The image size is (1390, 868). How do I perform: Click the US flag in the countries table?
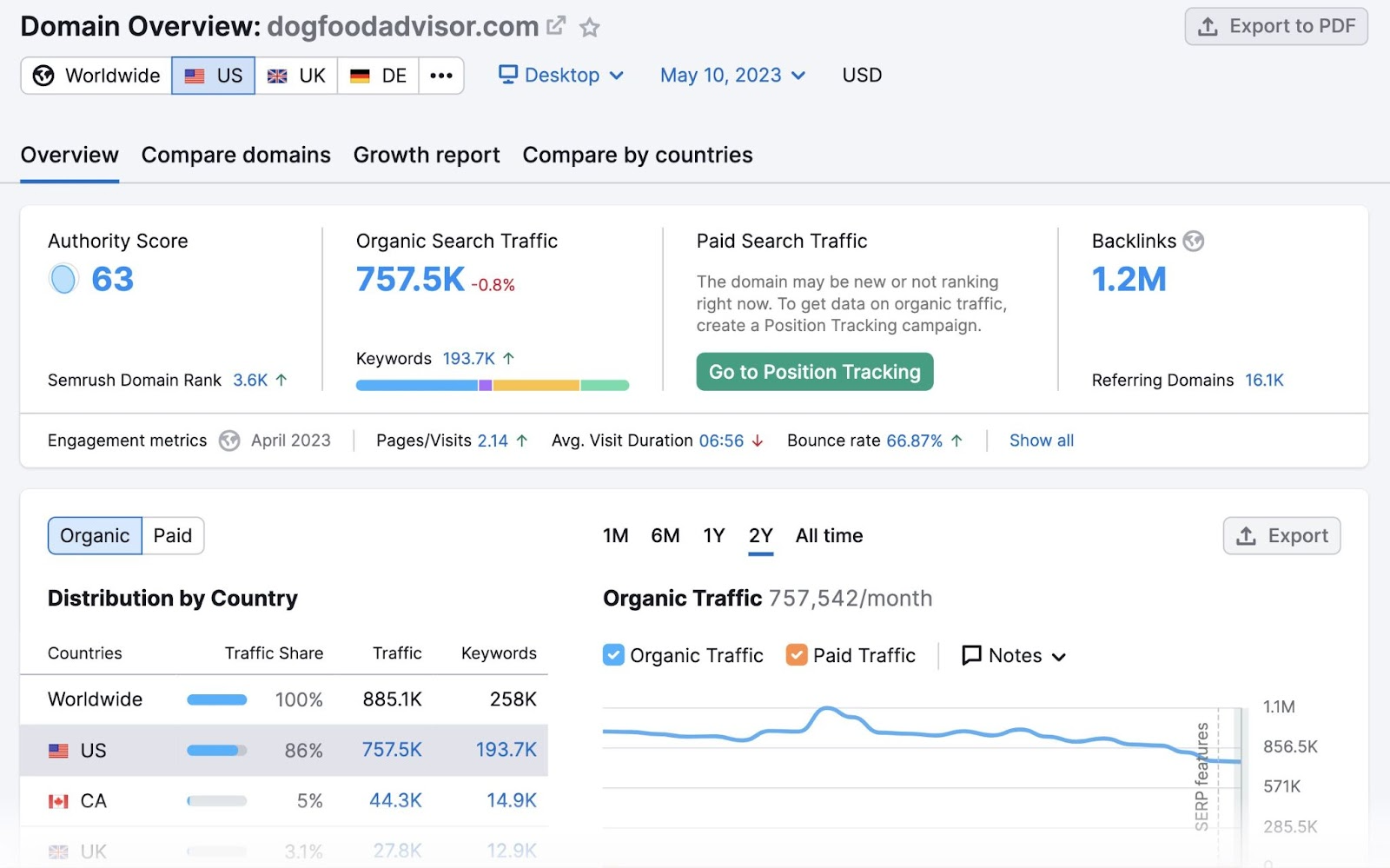point(58,751)
